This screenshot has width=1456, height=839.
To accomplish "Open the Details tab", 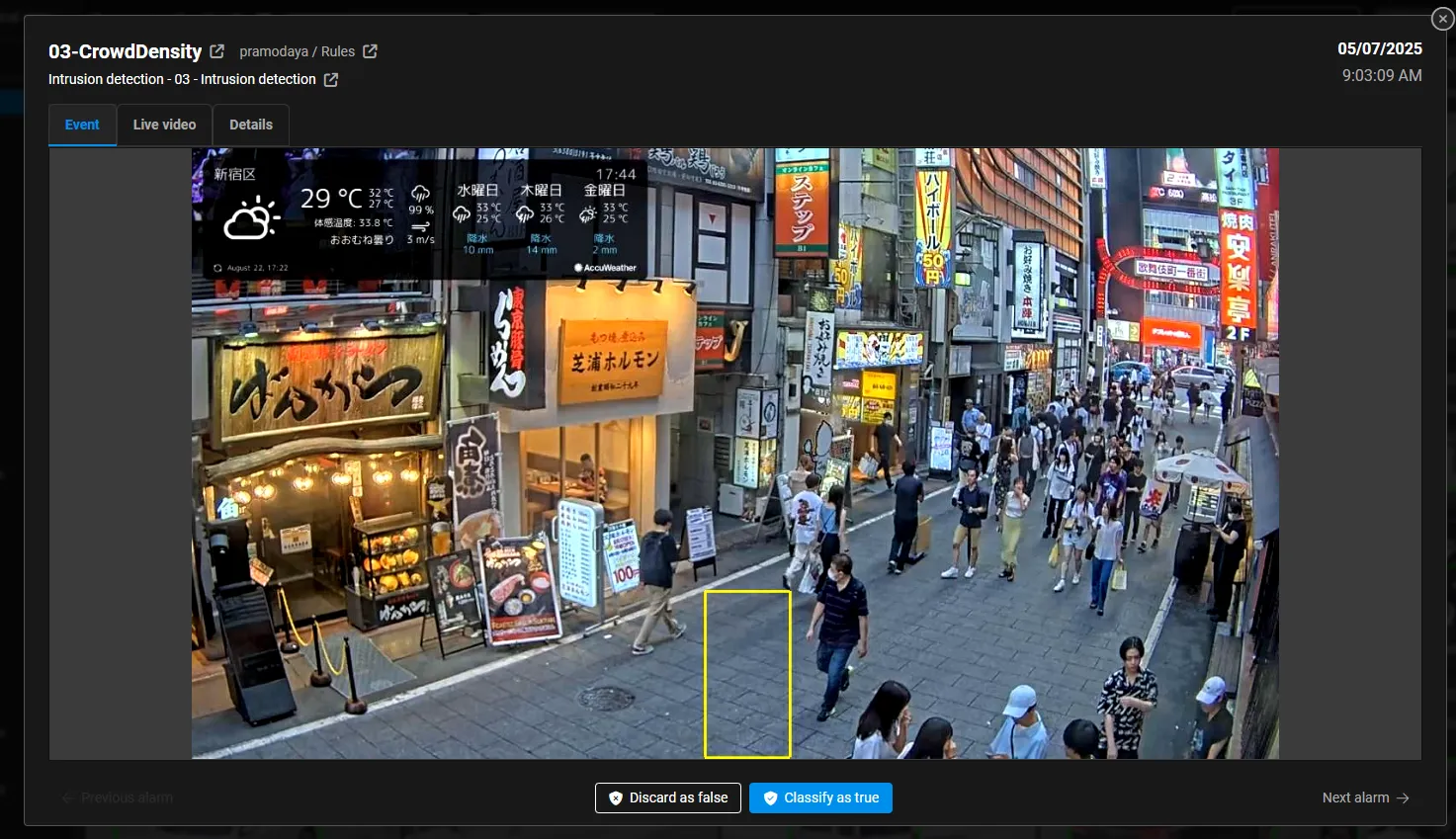I will (x=251, y=125).
